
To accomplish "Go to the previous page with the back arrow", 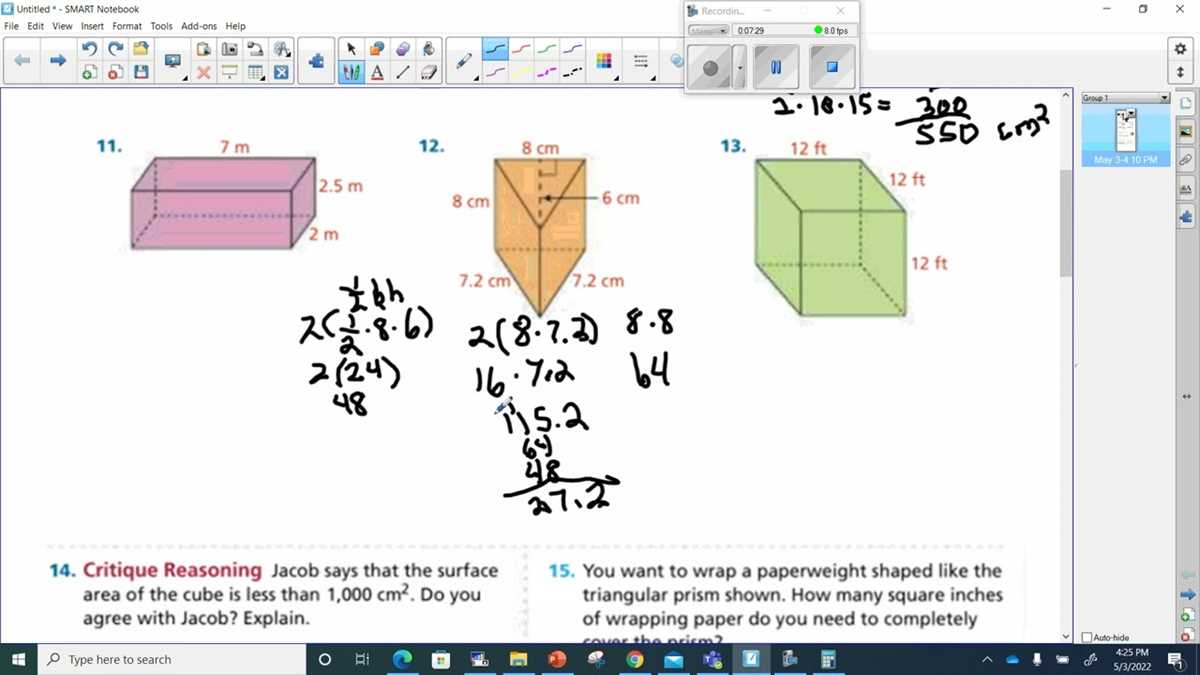I will (x=22, y=60).
